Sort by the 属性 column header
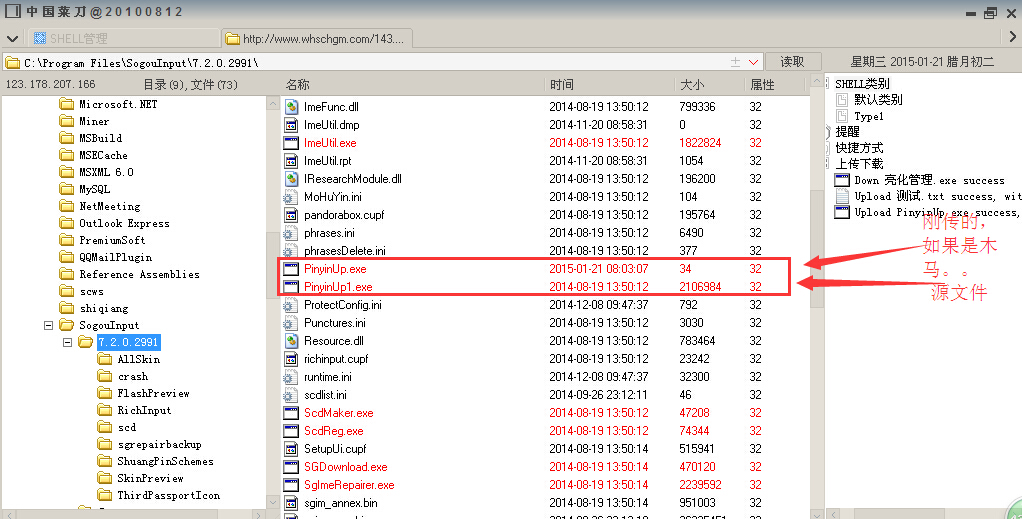This screenshot has height=519, width=1022. tap(776, 85)
